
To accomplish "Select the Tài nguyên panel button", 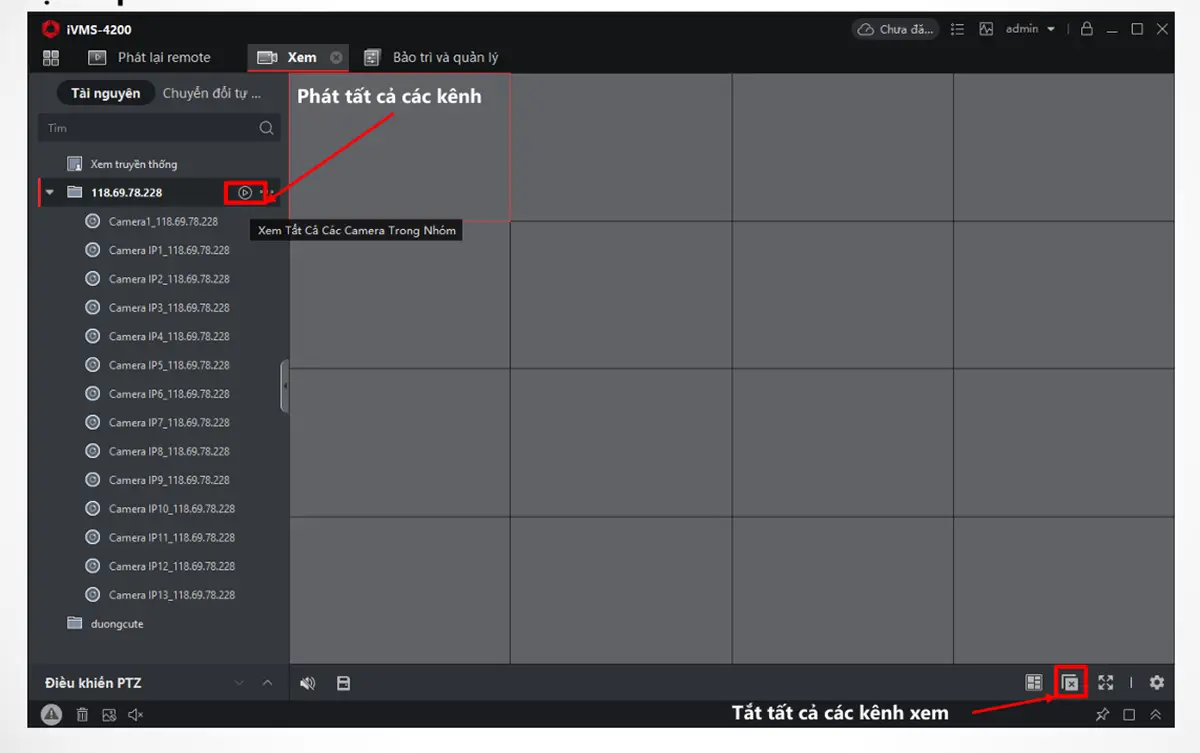I will point(105,94).
